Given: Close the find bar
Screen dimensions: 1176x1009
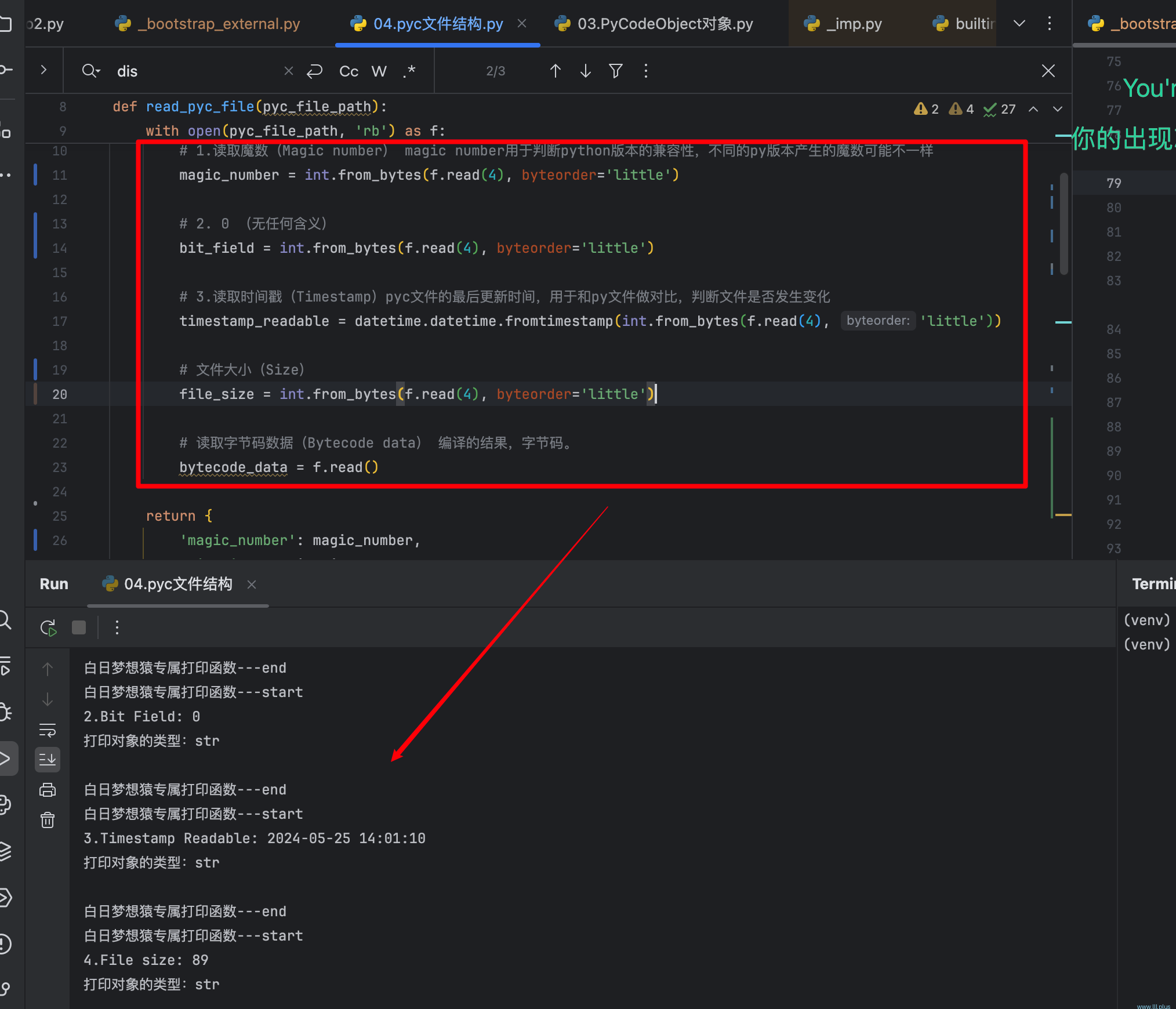Looking at the screenshot, I should 1048,71.
